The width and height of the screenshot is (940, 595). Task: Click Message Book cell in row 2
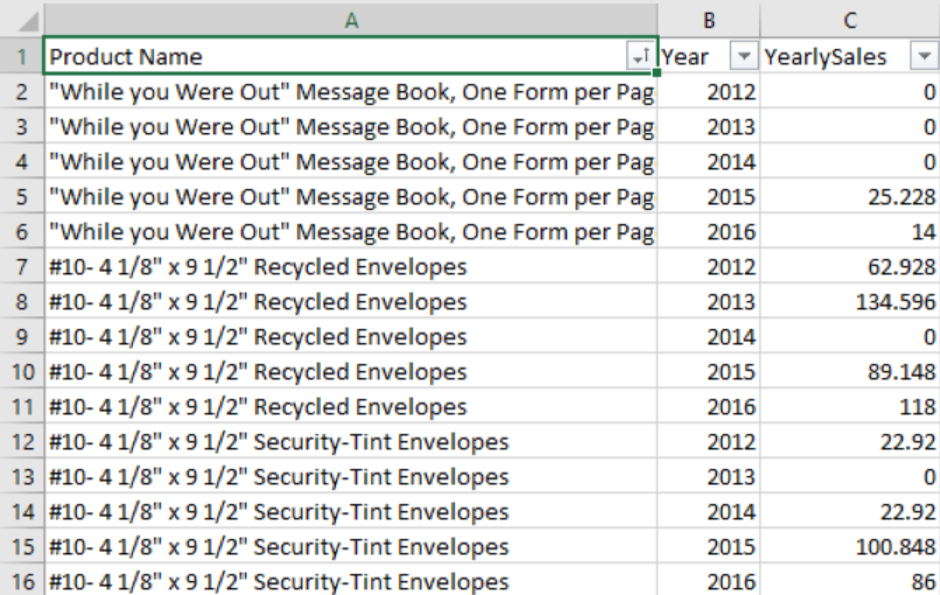click(x=350, y=92)
